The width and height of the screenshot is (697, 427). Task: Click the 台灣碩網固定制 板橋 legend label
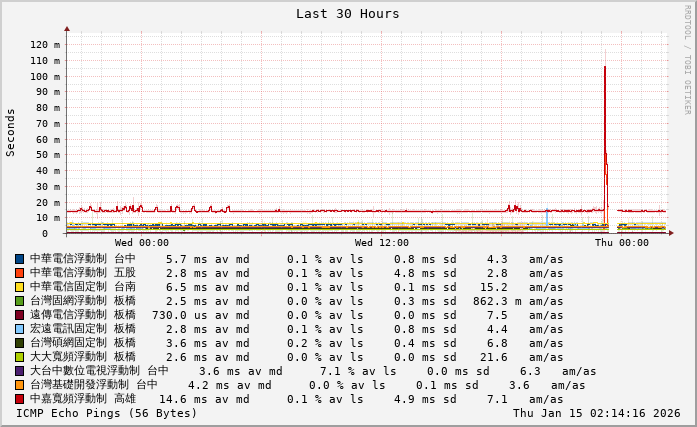(x=82, y=343)
